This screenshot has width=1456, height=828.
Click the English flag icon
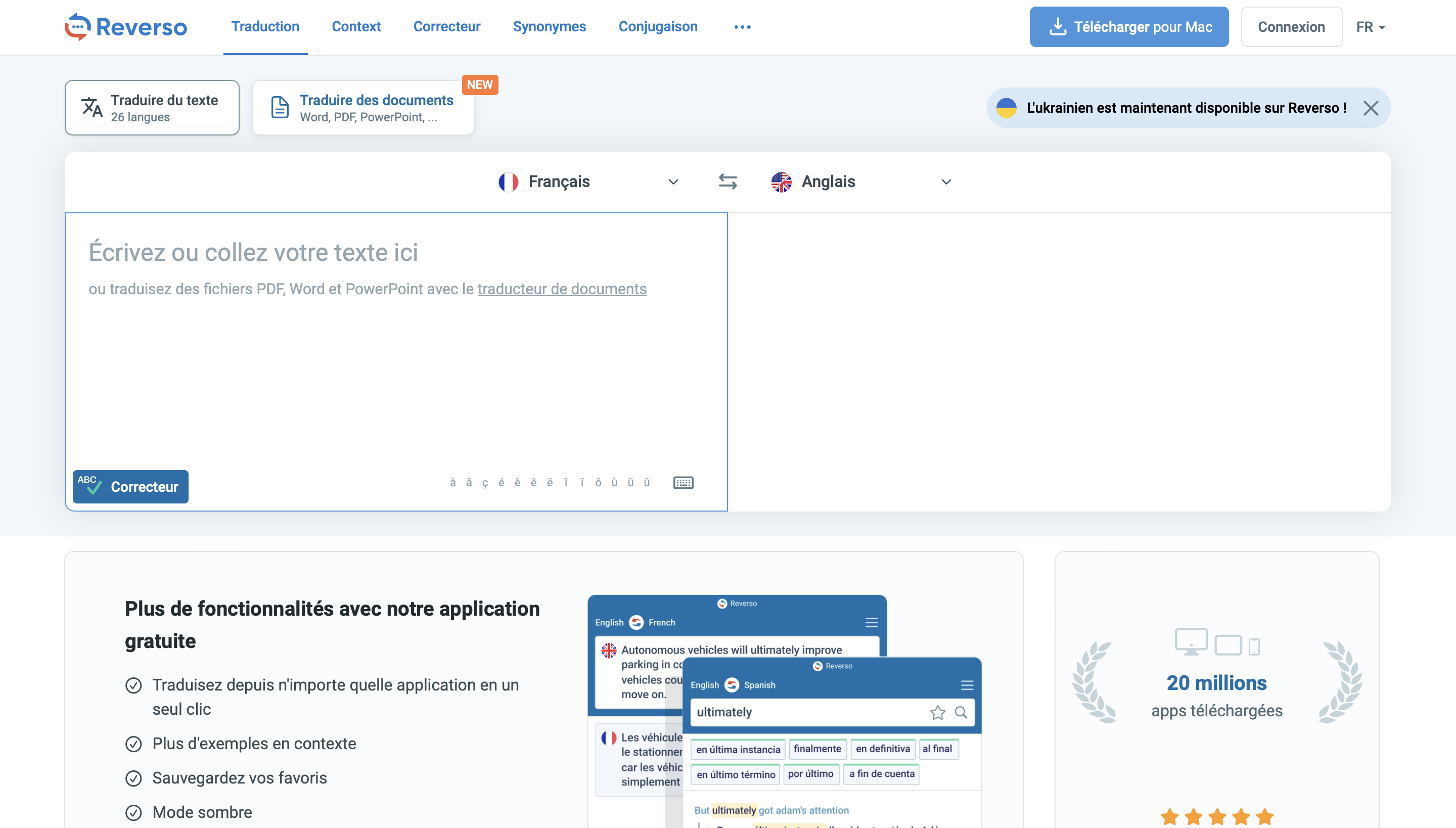pos(781,182)
